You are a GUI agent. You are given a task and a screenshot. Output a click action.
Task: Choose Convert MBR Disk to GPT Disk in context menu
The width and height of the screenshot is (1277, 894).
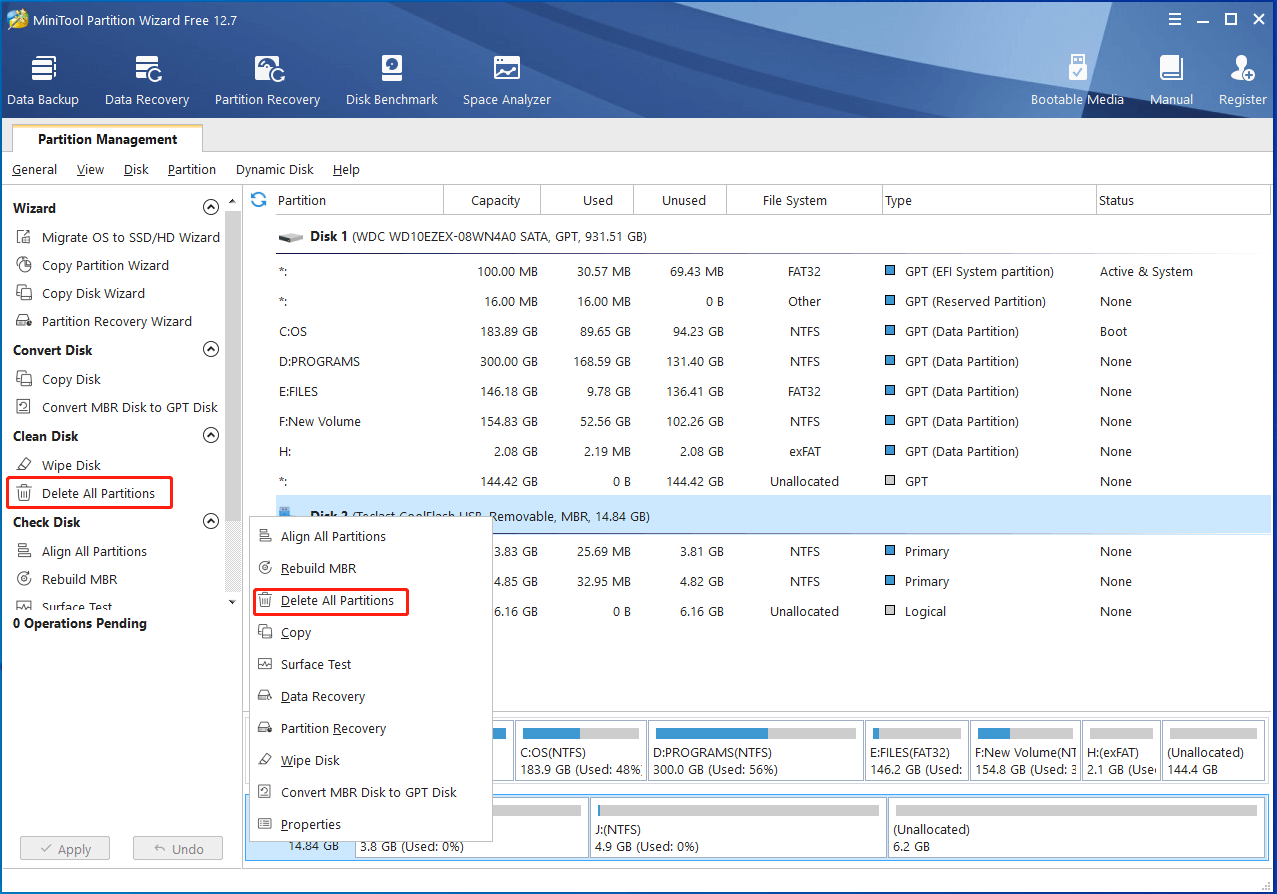[x=370, y=792]
